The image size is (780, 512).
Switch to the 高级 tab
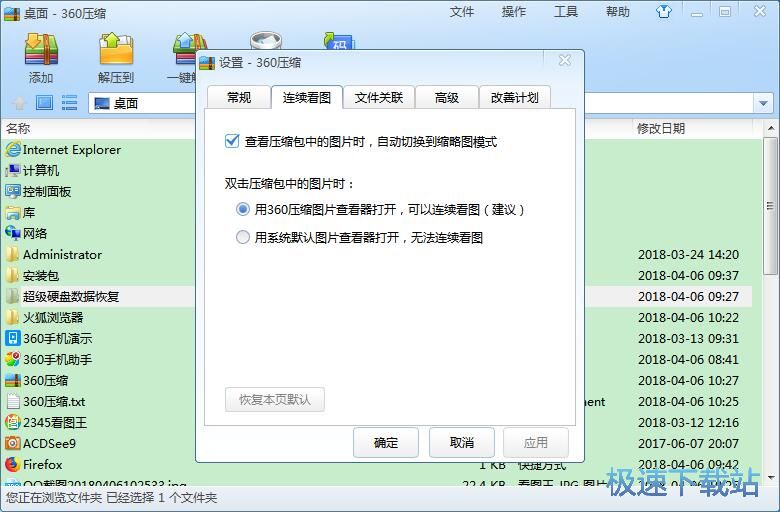[x=447, y=98]
